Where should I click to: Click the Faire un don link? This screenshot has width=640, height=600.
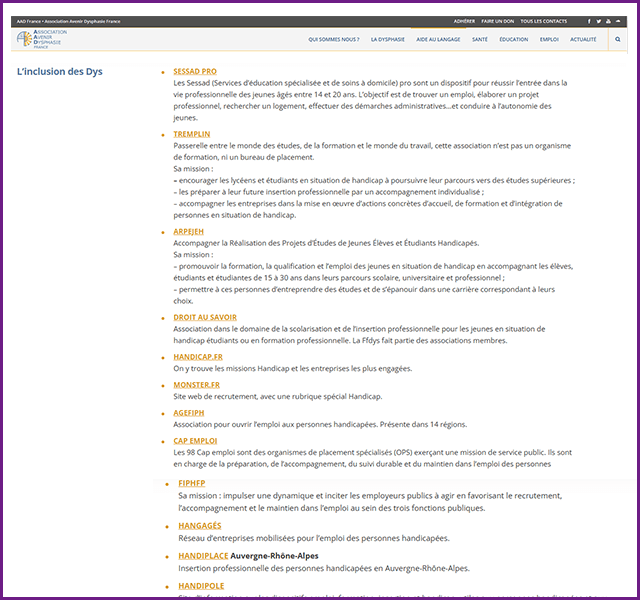tap(498, 21)
